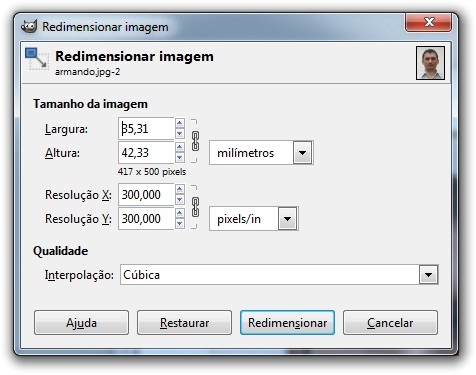Click the Ajuda button
The height and width of the screenshot is (375, 476).
pyautogui.click(x=81, y=323)
